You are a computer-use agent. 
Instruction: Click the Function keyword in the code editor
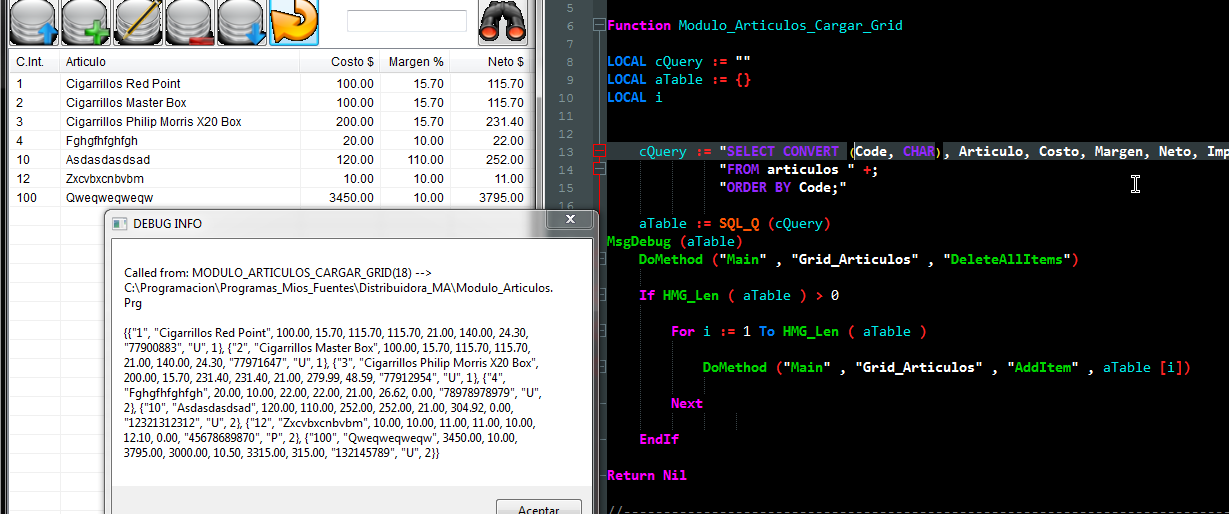[638, 25]
